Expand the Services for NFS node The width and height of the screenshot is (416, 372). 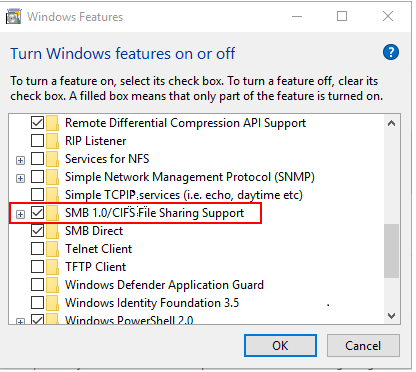(x=20, y=160)
